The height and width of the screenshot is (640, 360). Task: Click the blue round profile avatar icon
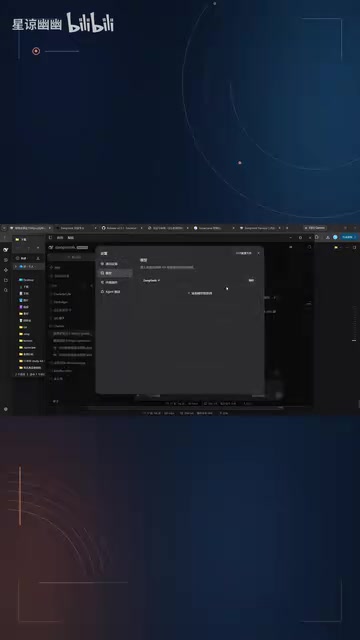point(335,237)
